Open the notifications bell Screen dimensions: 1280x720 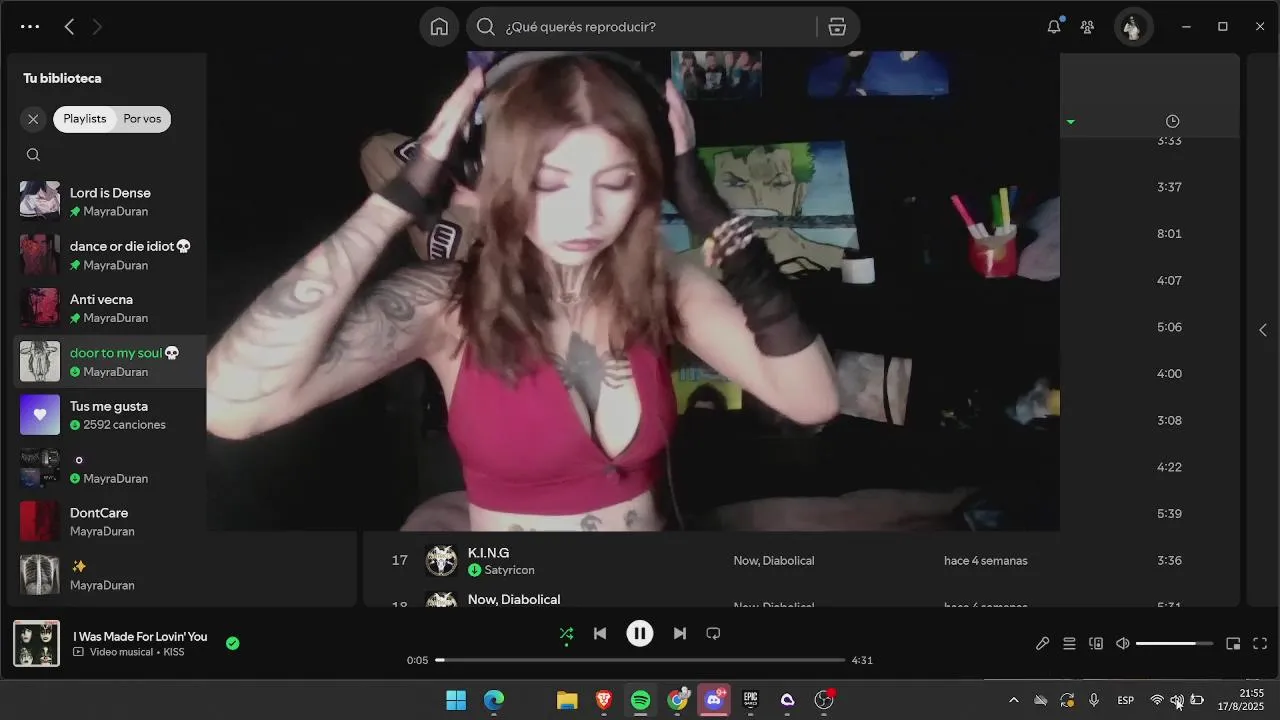pos(1054,27)
